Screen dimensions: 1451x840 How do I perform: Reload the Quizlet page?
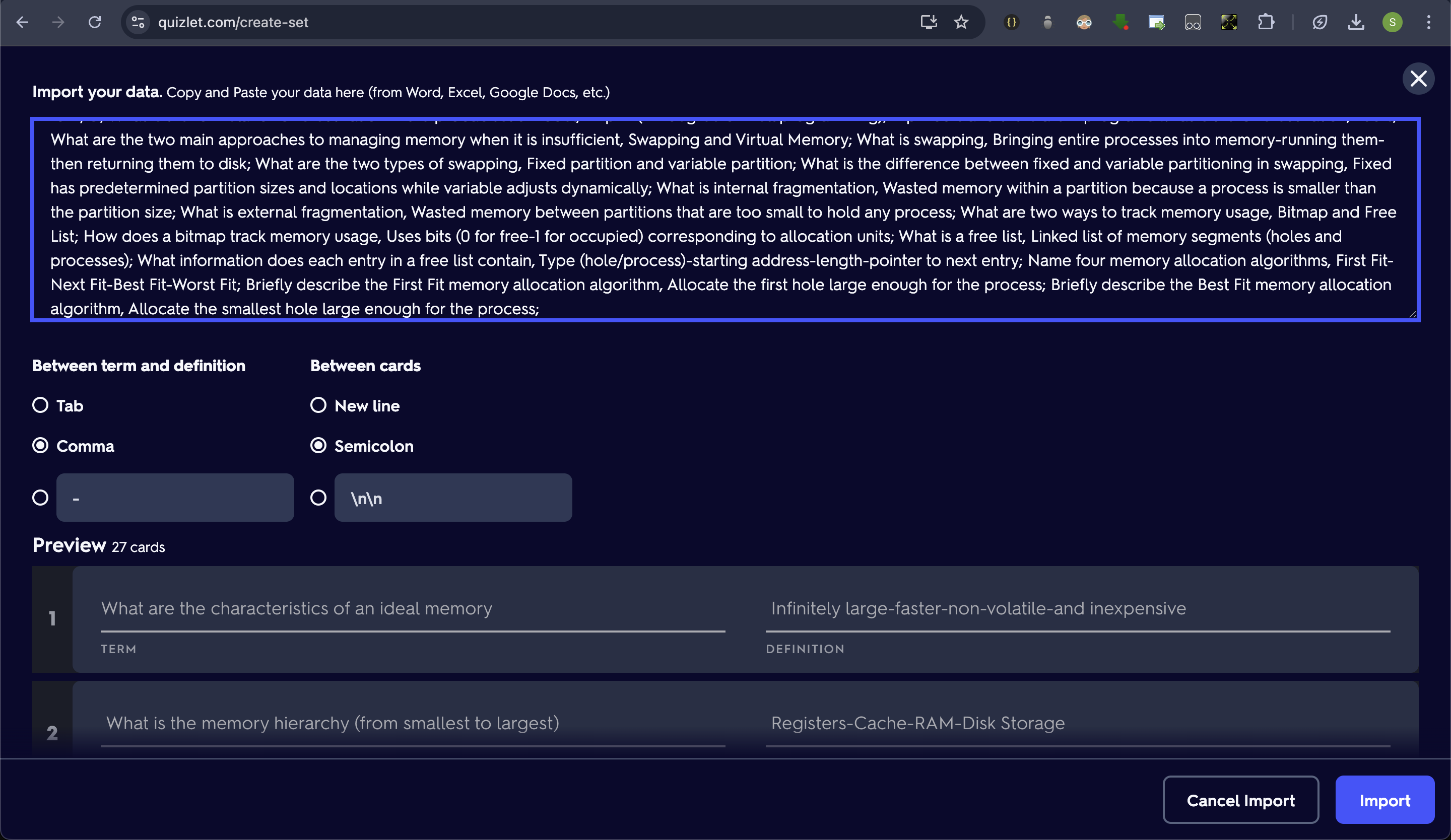[95, 23]
